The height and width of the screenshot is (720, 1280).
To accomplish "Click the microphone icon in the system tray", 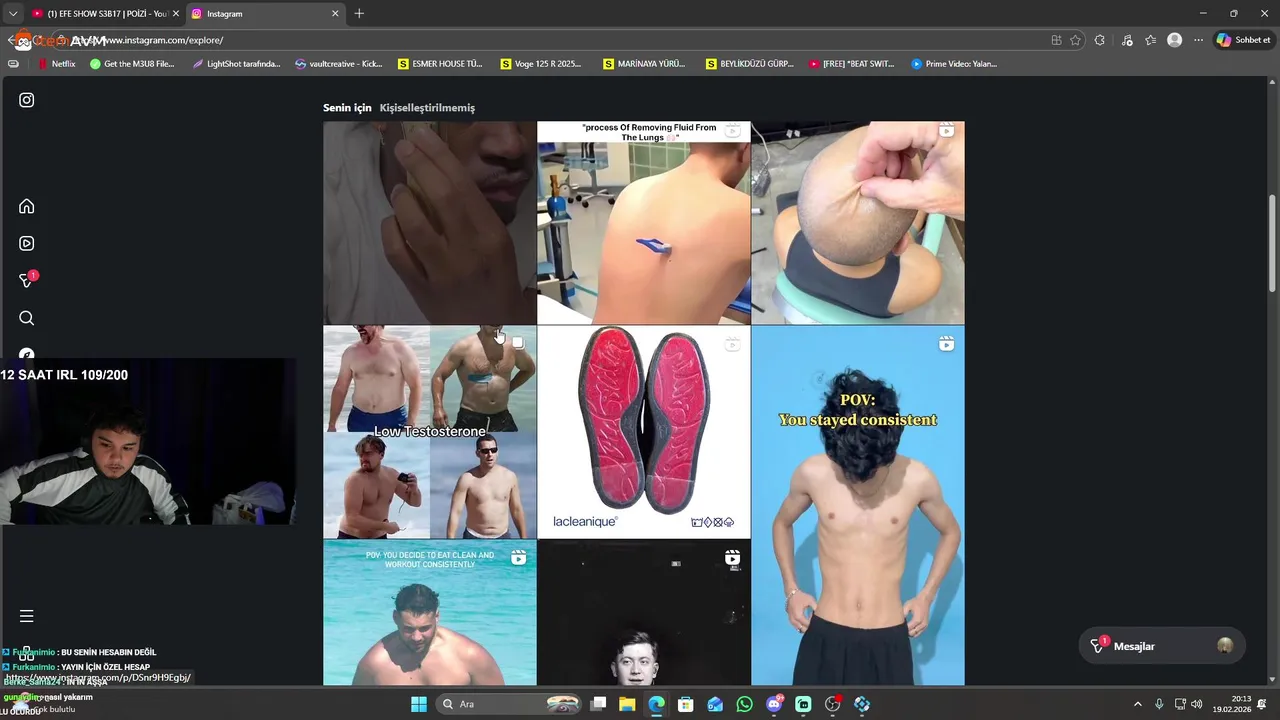I will (x=1159, y=704).
